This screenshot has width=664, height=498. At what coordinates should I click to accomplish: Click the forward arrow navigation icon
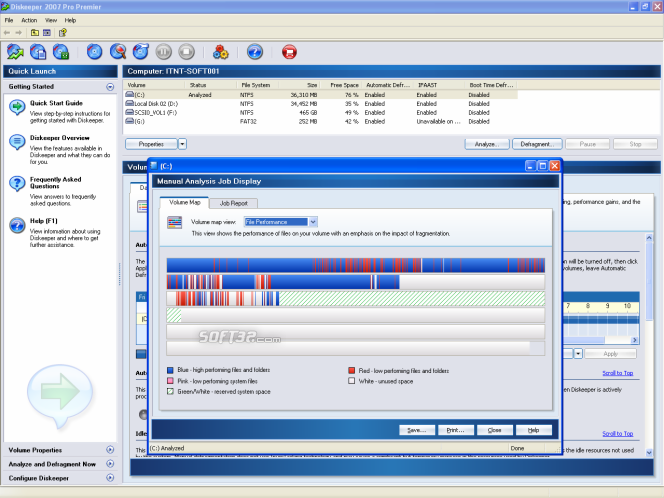18,33
